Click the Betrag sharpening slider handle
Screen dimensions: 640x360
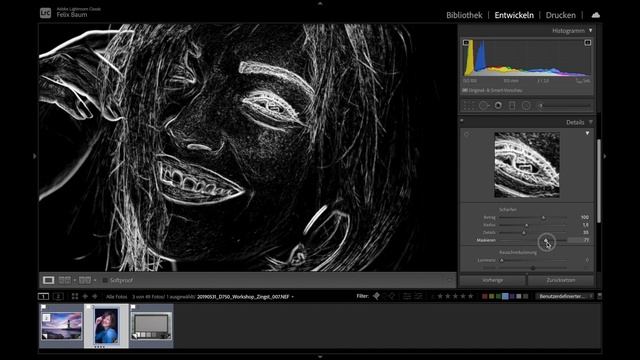click(543, 218)
